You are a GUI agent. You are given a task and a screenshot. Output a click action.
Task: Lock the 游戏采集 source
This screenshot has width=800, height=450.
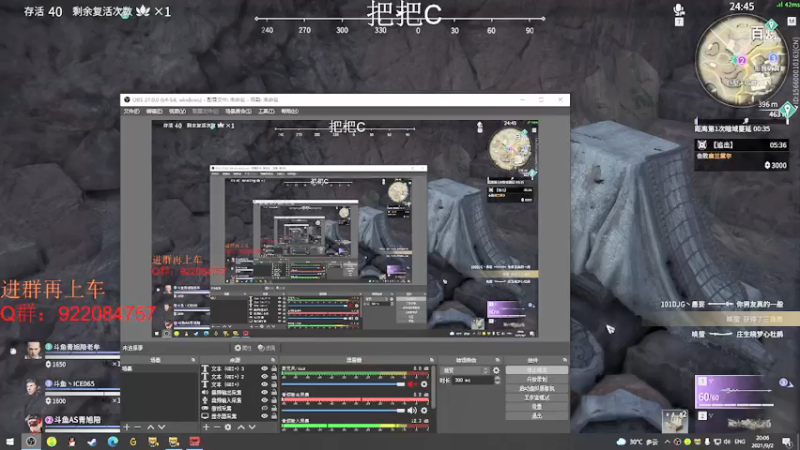(x=274, y=408)
